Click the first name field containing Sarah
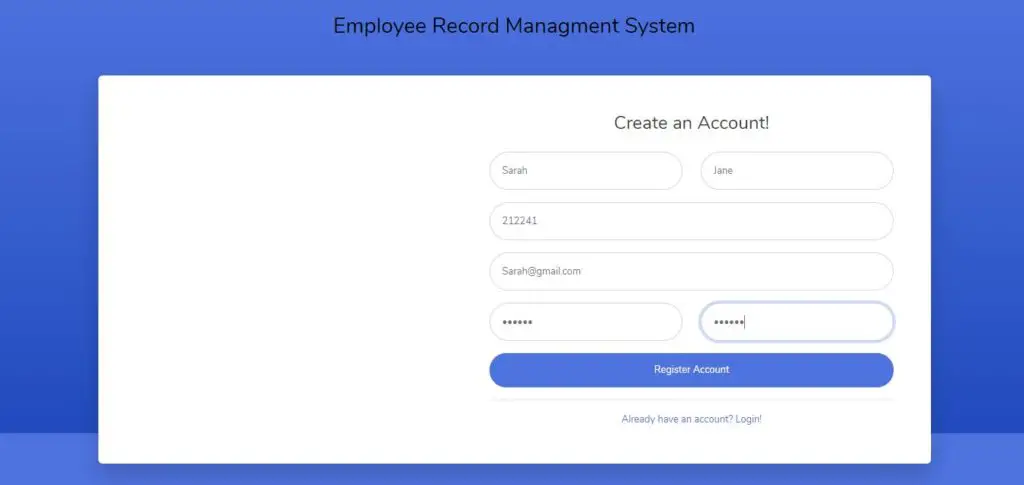The height and width of the screenshot is (485, 1024). [x=586, y=170]
